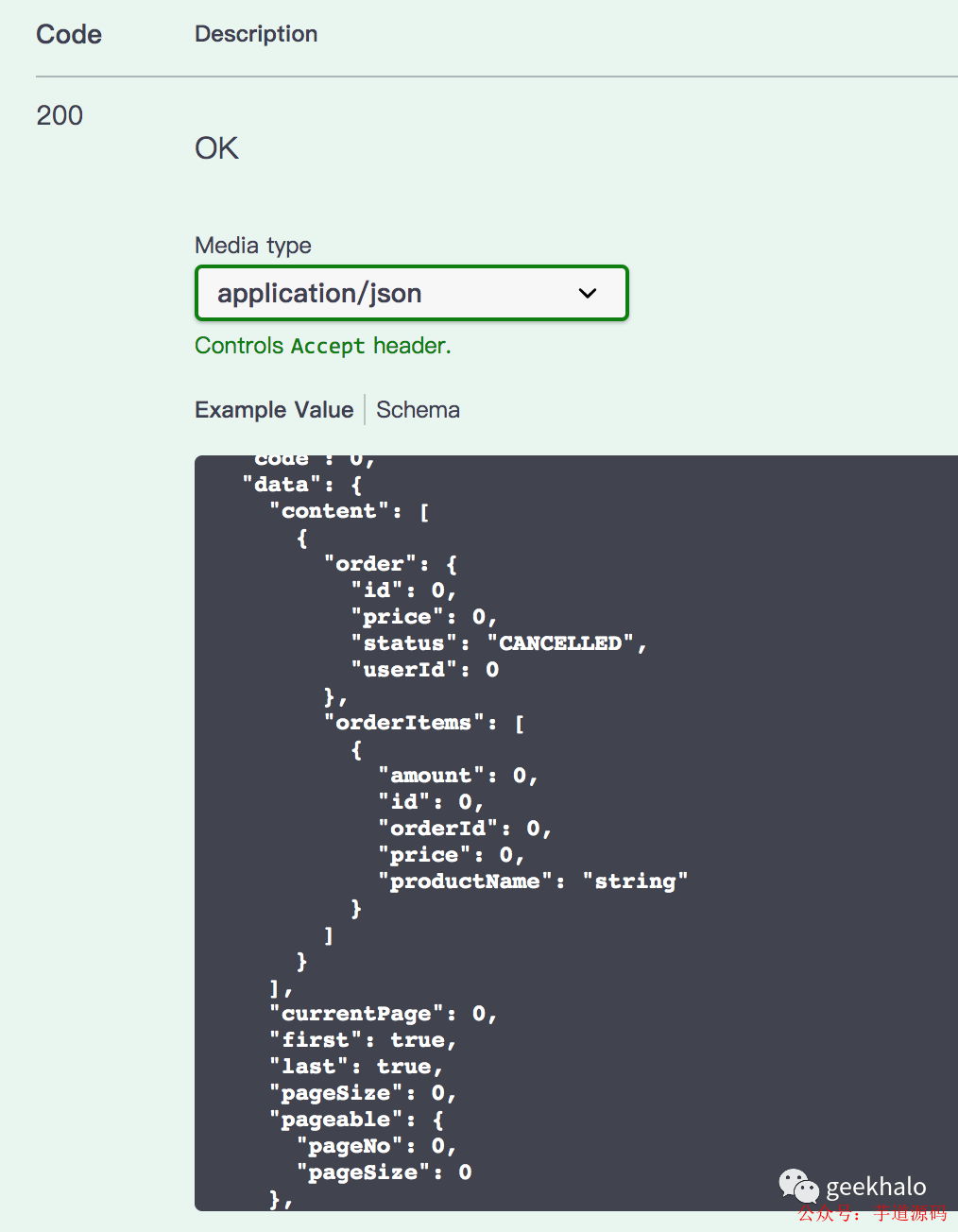Switch to the Schema tab
Image resolution: width=958 pixels, height=1232 pixels.
point(418,410)
